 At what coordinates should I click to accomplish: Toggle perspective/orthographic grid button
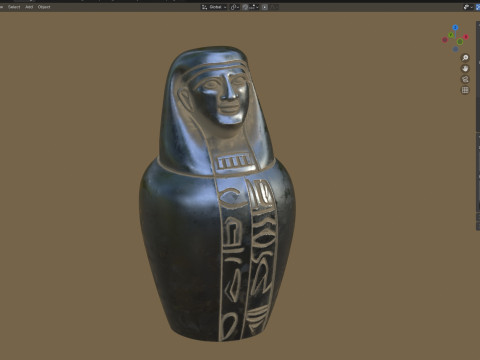465,90
